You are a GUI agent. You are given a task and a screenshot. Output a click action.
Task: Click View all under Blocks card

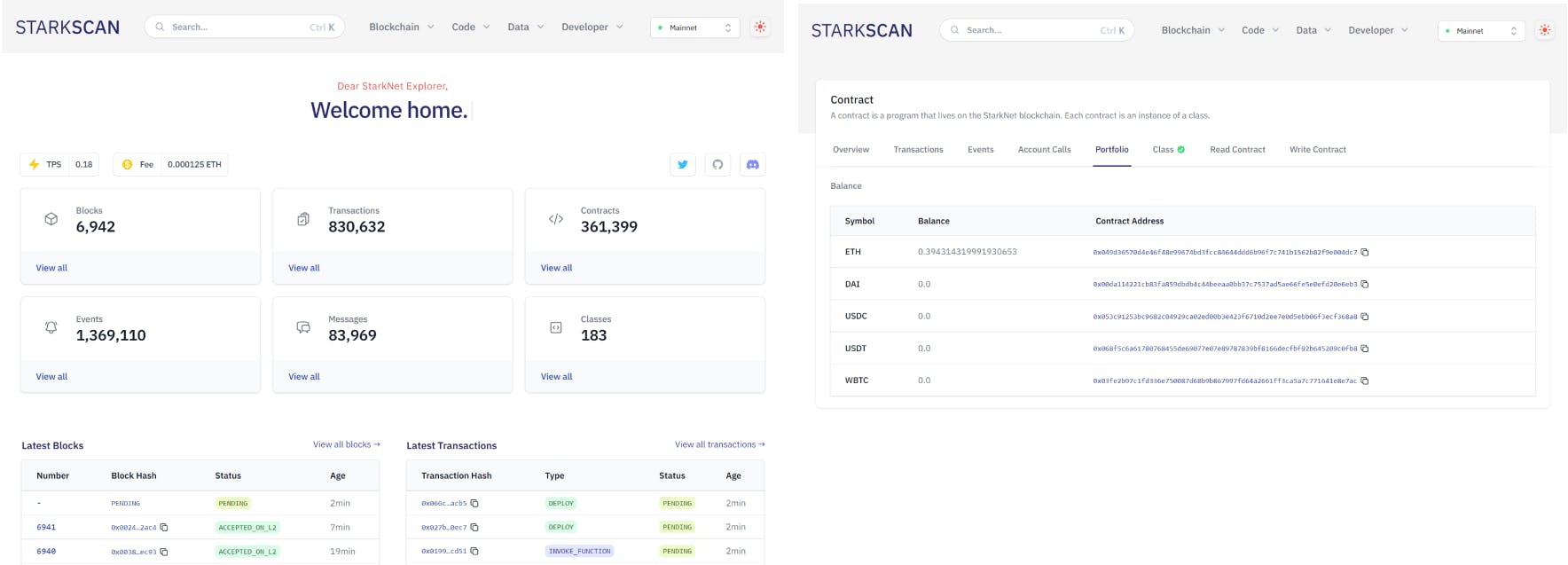point(51,268)
